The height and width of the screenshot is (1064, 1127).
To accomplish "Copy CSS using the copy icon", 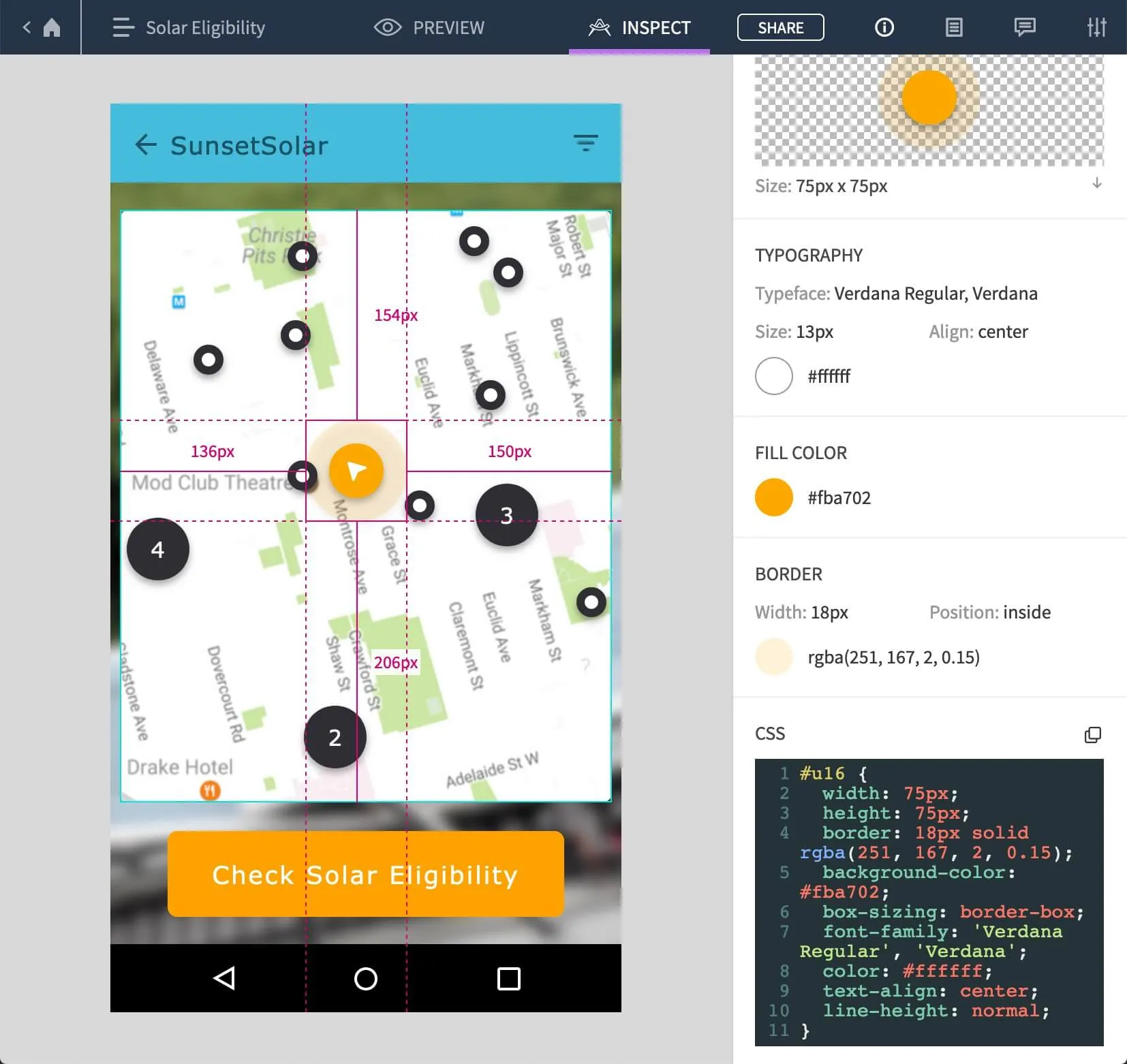I will [1092, 734].
